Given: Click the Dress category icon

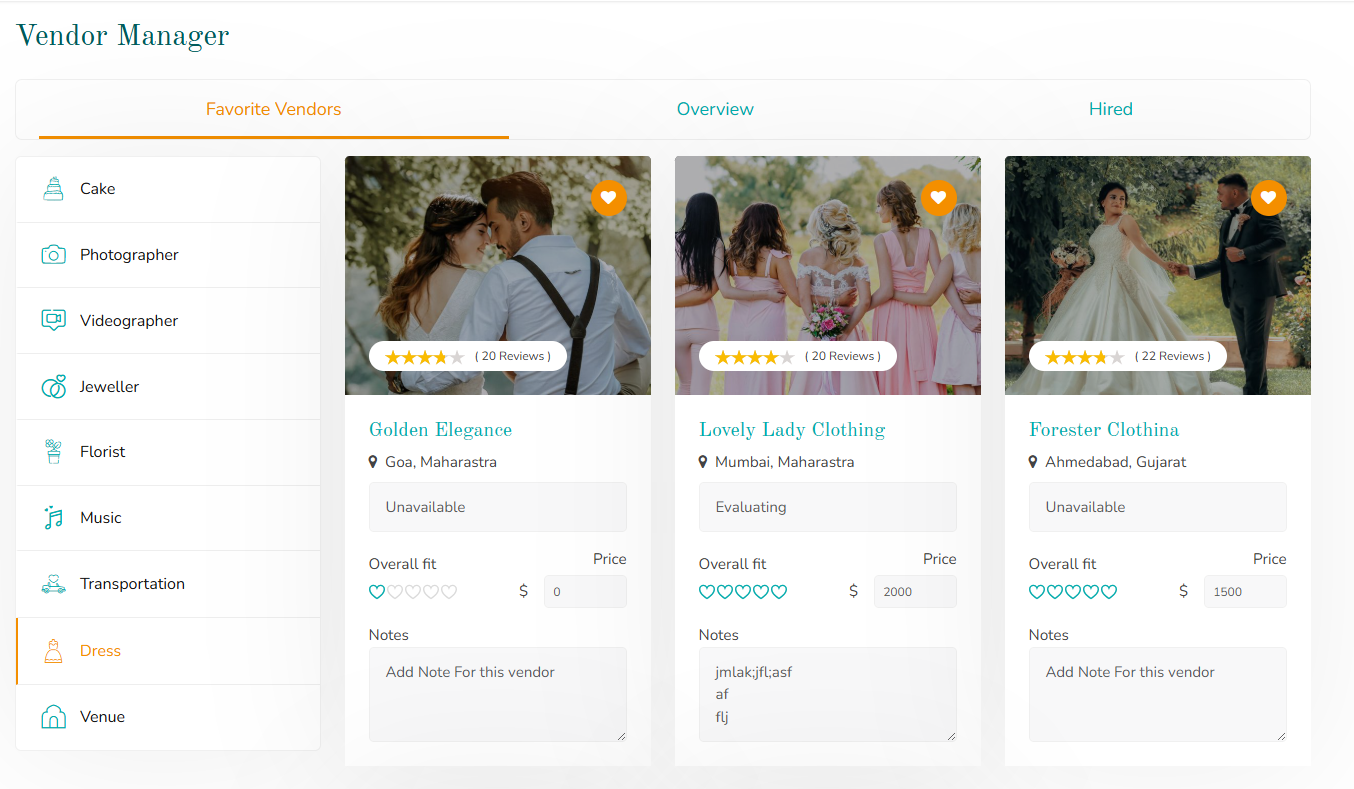Looking at the screenshot, I should pyautogui.click(x=53, y=651).
